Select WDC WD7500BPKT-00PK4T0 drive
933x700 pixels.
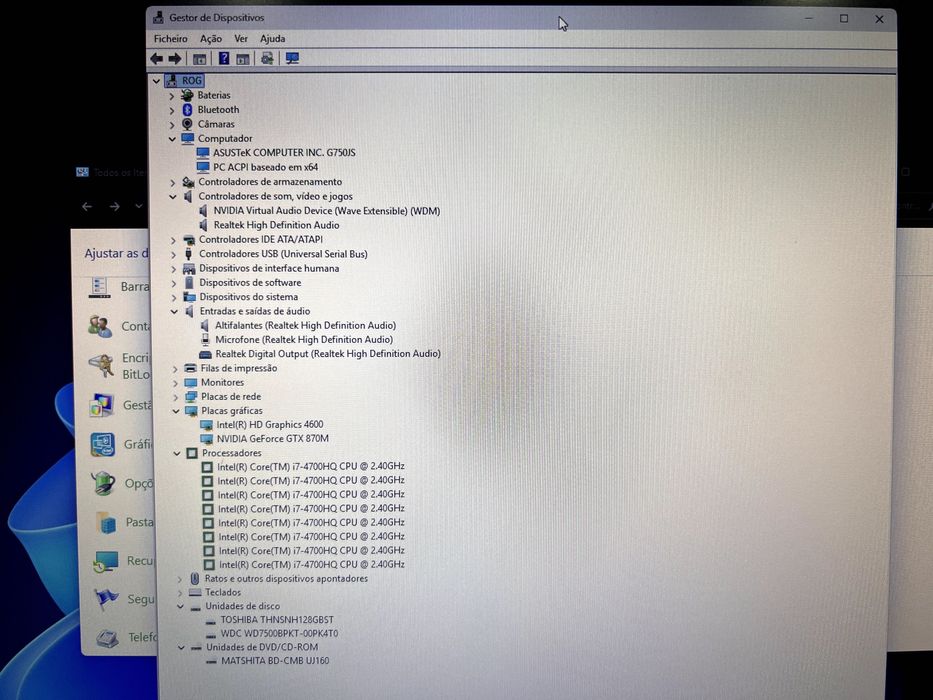[x=280, y=633]
